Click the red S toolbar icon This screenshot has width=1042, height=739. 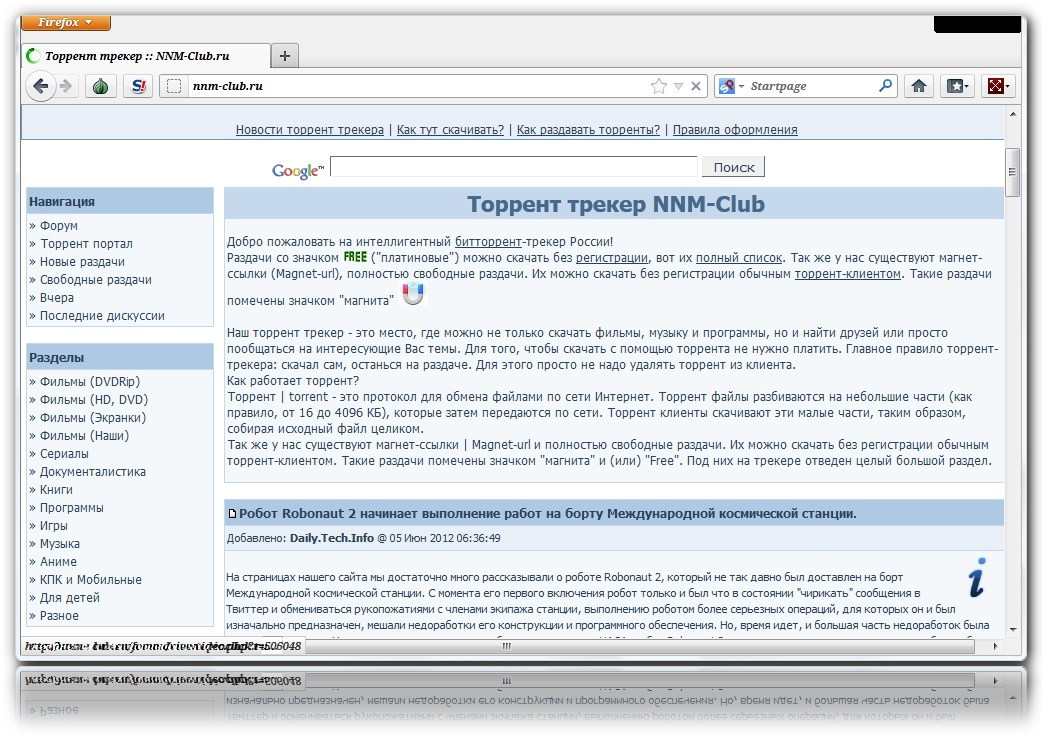point(137,86)
